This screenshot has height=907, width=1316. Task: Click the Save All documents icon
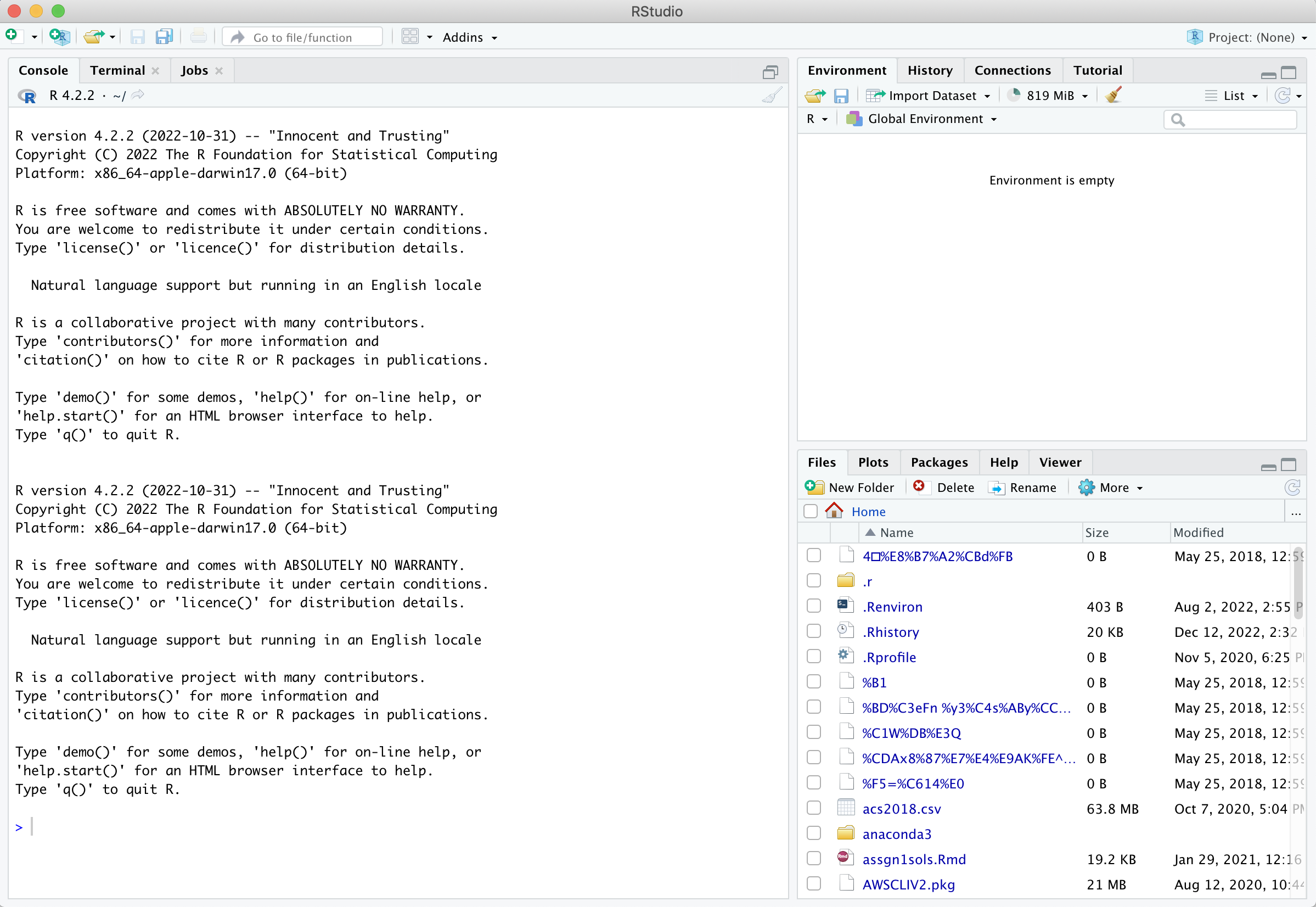pos(164,37)
